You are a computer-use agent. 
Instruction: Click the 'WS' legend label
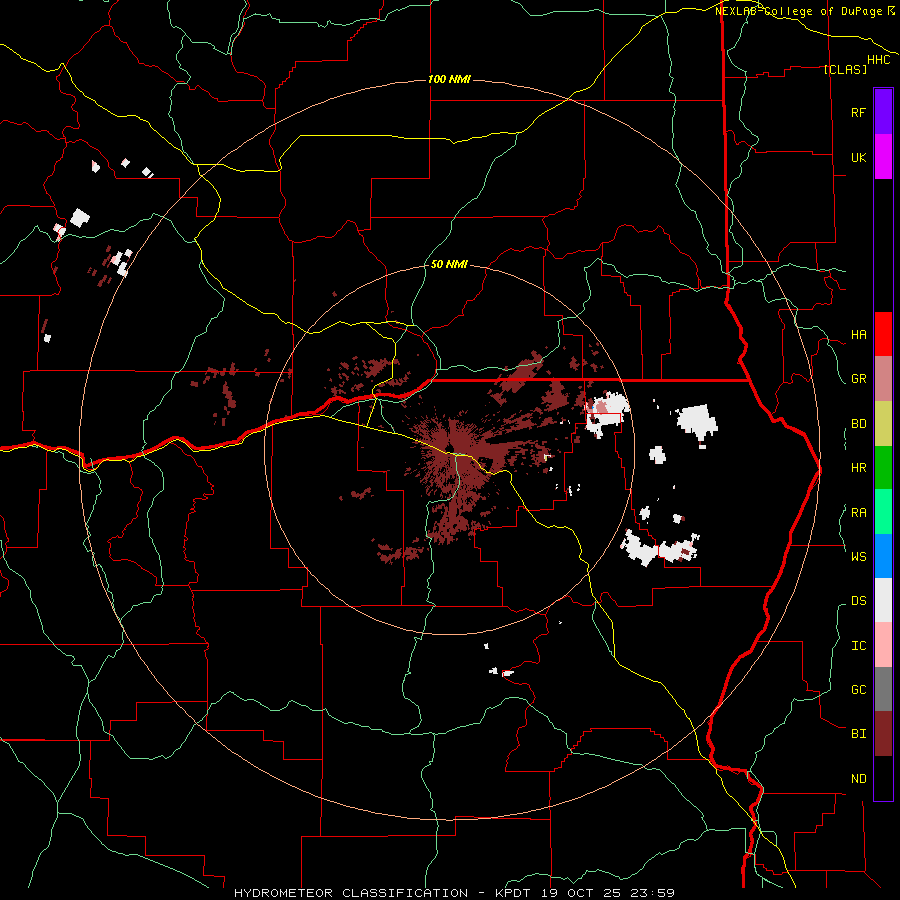coord(858,557)
